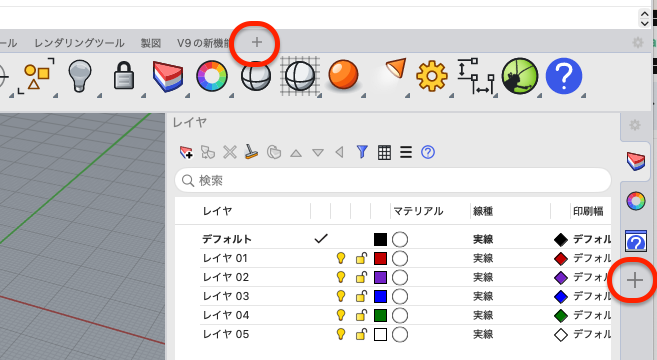Switch to 製図 toolbar tab

point(151,43)
